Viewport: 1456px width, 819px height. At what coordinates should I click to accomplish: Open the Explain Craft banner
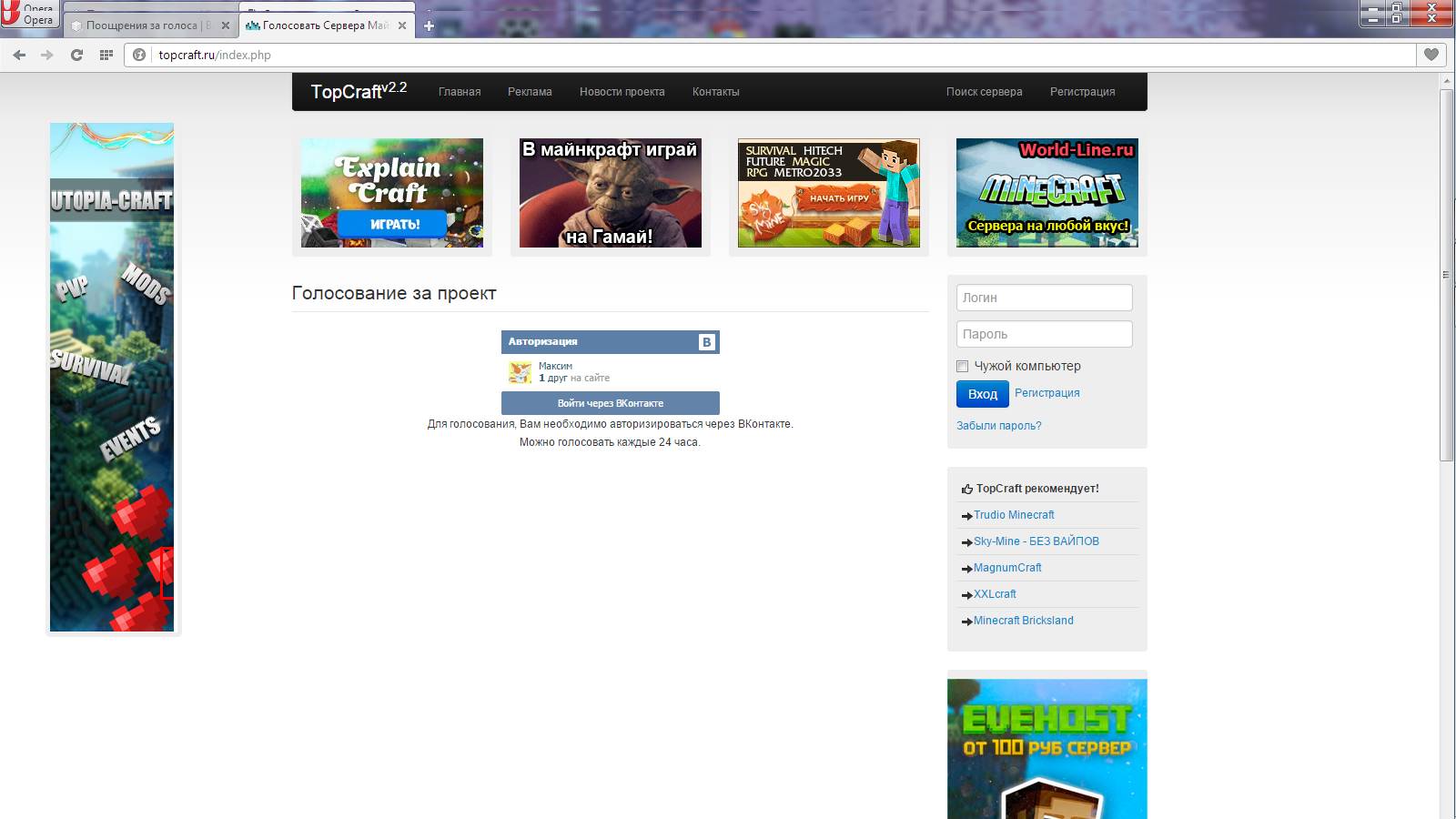coord(392,193)
